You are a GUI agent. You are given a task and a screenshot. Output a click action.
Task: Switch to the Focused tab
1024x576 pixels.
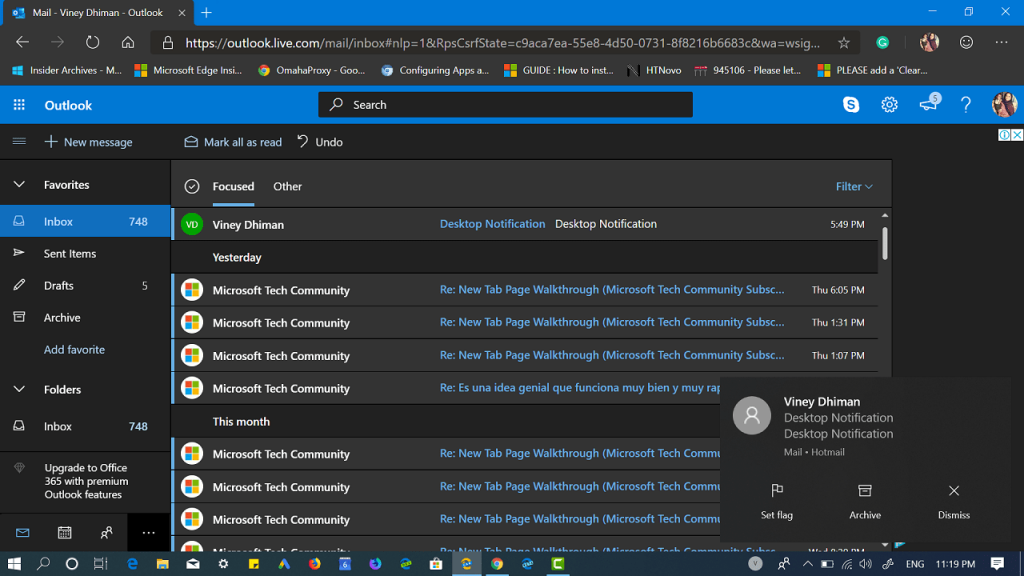(x=233, y=187)
